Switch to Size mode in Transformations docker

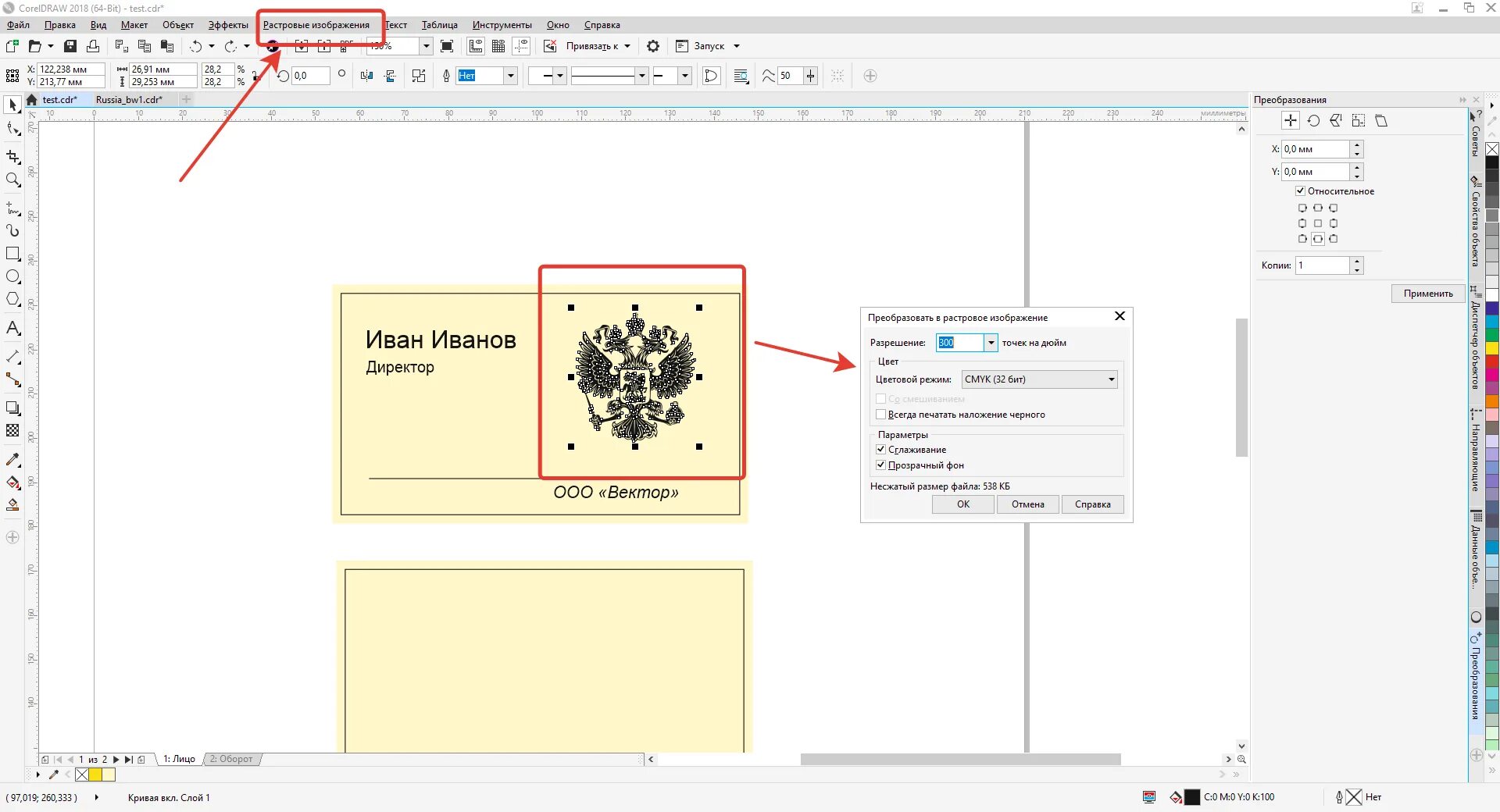(1359, 120)
